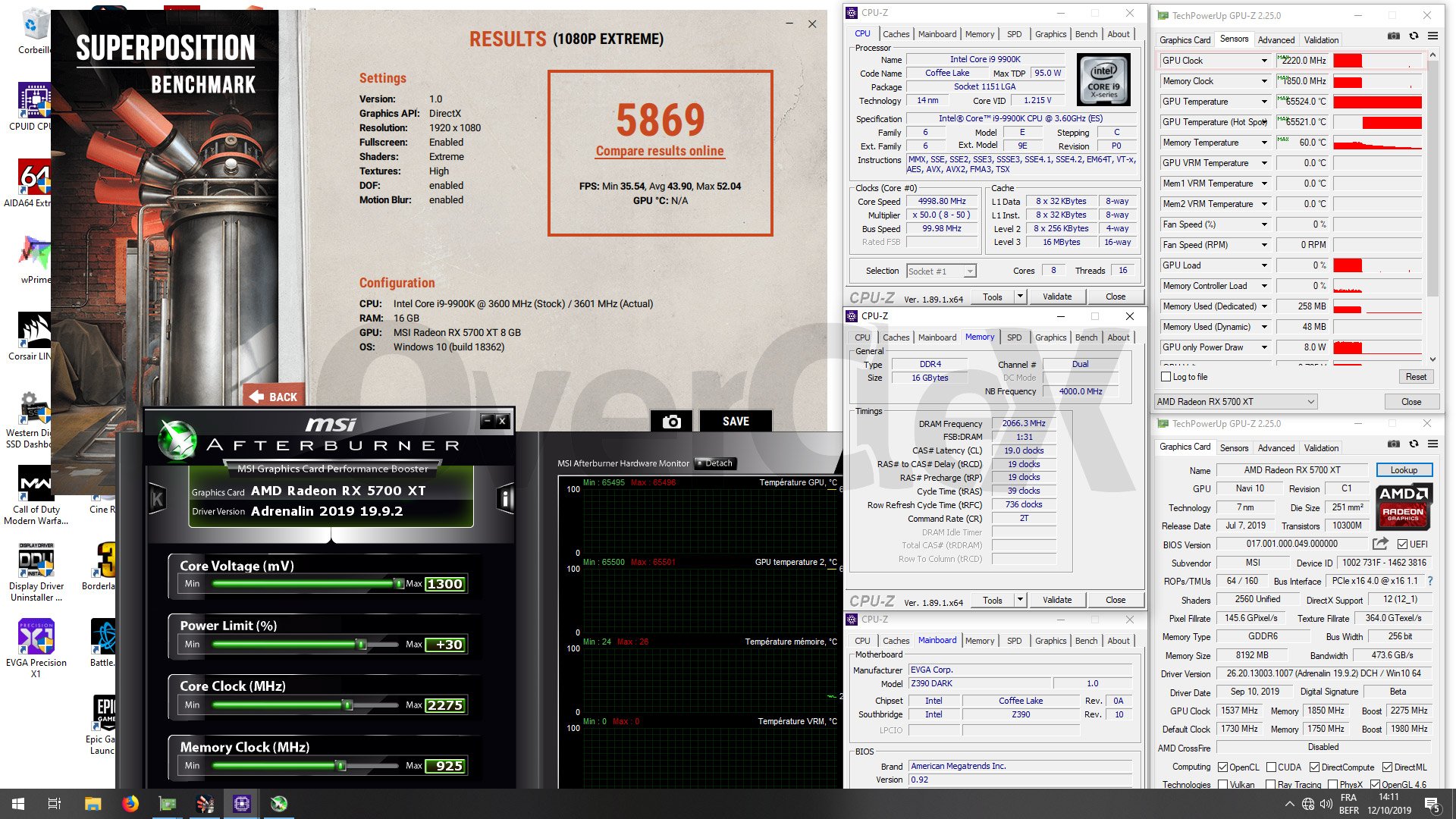Toggle the Log to file checkbox
Image resolution: width=1456 pixels, height=819 pixels.
tap(1166, 377)
